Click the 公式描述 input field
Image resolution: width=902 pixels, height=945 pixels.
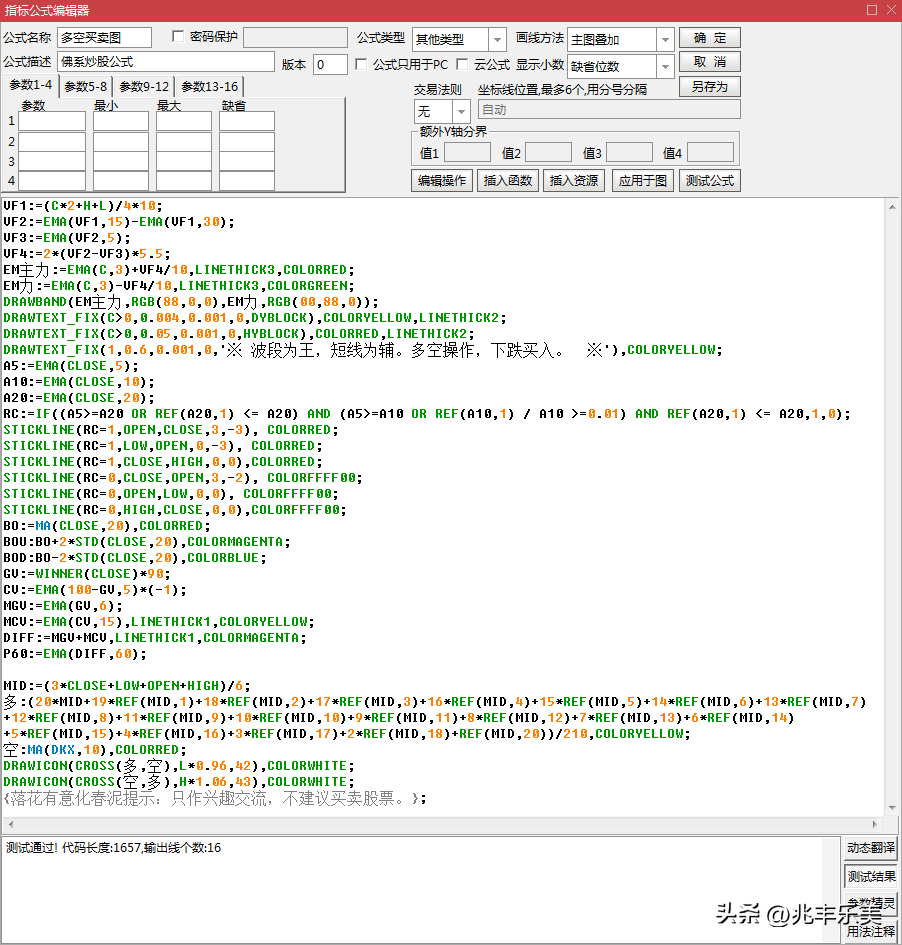click(166, 61)
